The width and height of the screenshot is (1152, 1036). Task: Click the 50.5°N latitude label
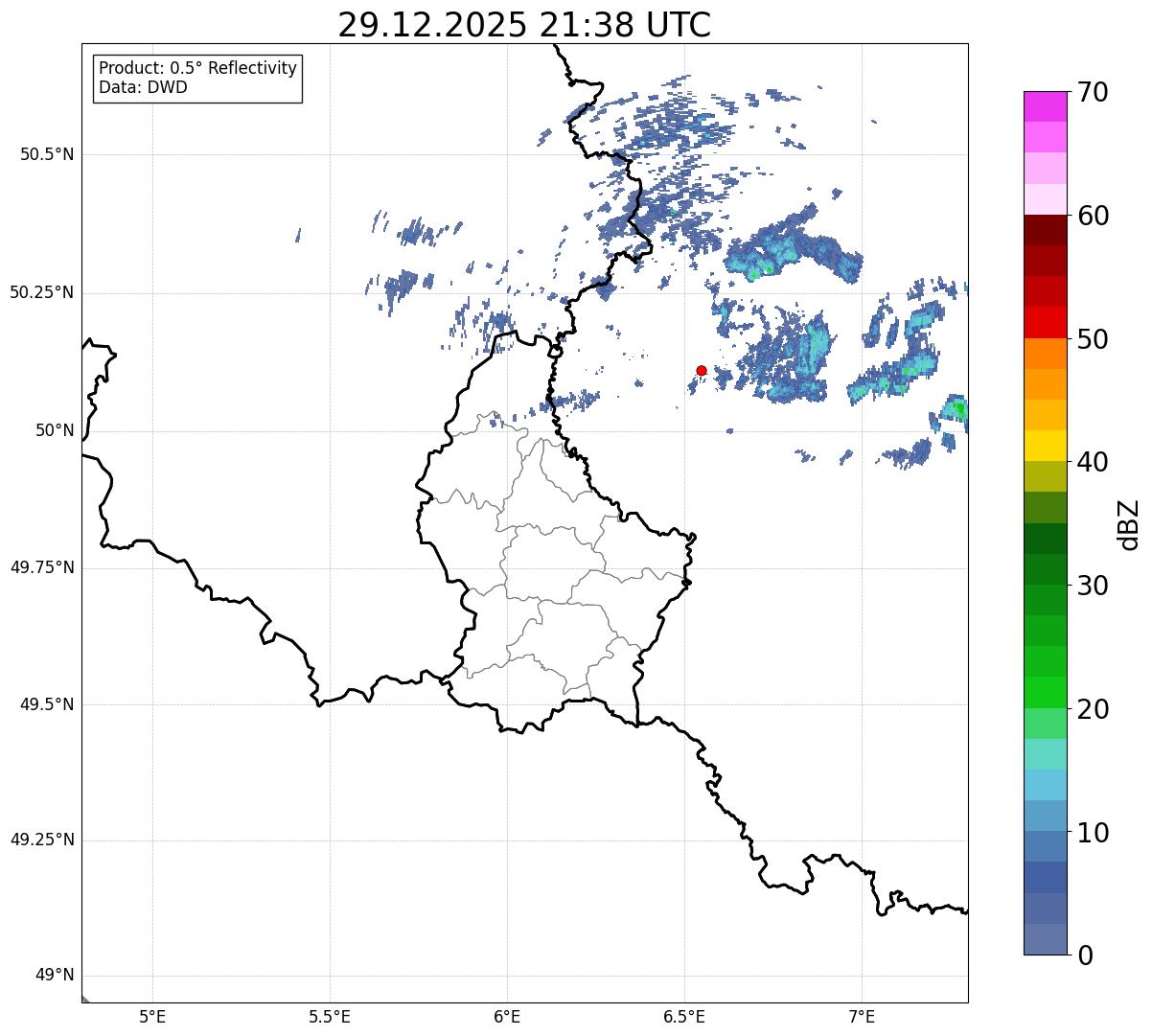[x=47, y=154]
